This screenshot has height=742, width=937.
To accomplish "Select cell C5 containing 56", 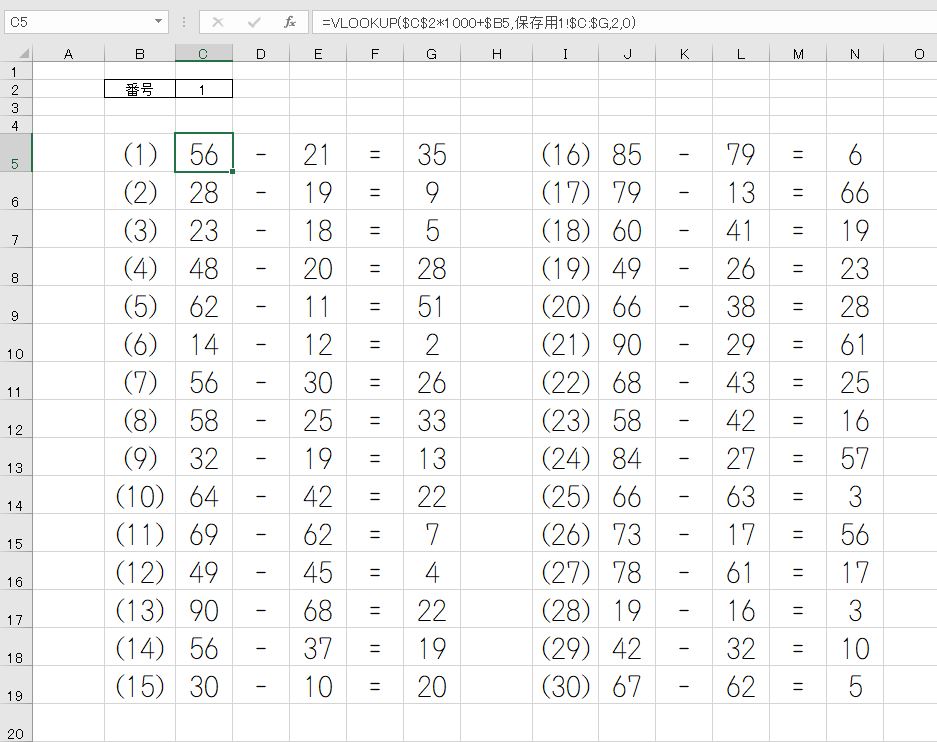I will tap(204, 154).
